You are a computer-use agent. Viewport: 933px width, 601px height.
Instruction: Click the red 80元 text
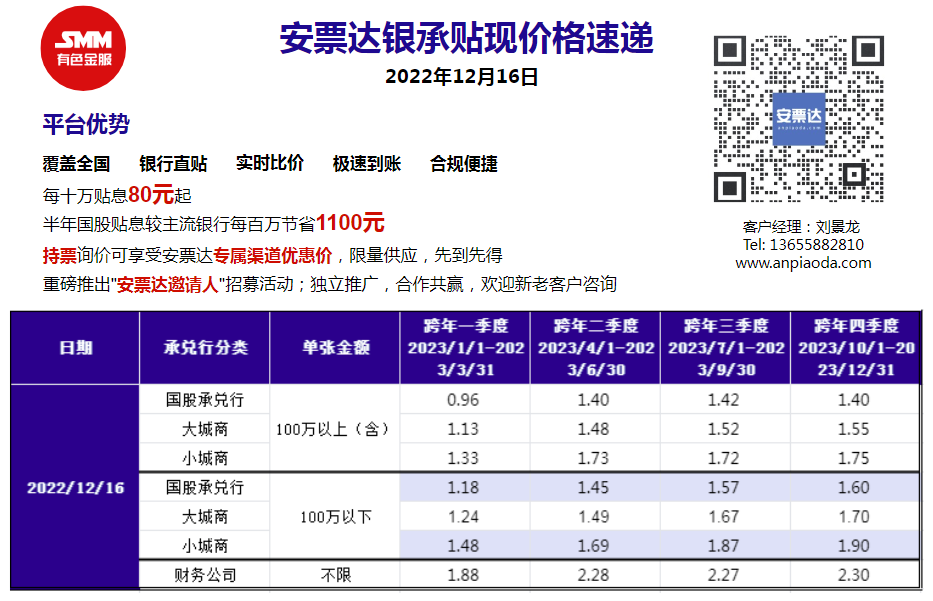151,195
